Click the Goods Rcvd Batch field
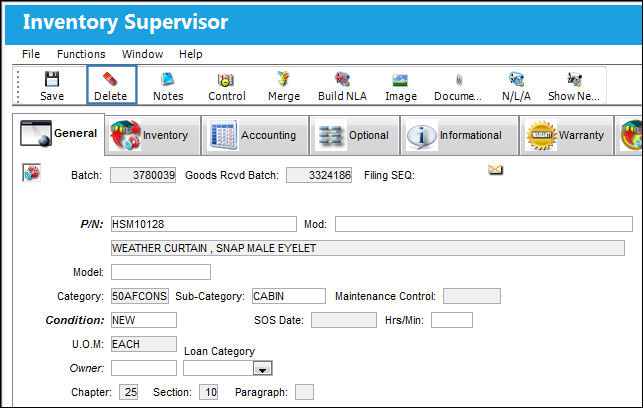Screen dimensions: 643x408 [x=319, y=175]
